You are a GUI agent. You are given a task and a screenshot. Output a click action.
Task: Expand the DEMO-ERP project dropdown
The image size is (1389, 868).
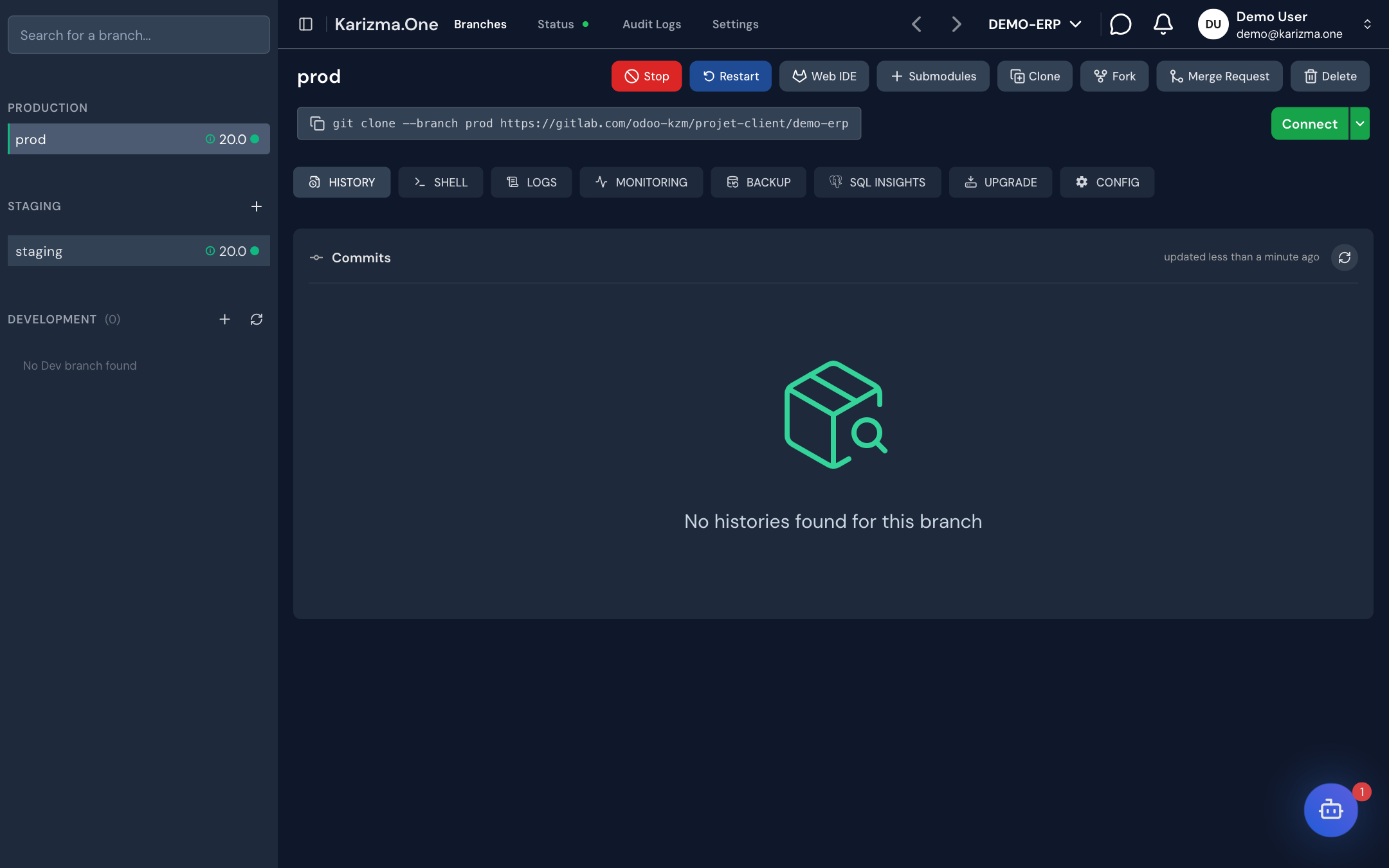coord(1035,24)
